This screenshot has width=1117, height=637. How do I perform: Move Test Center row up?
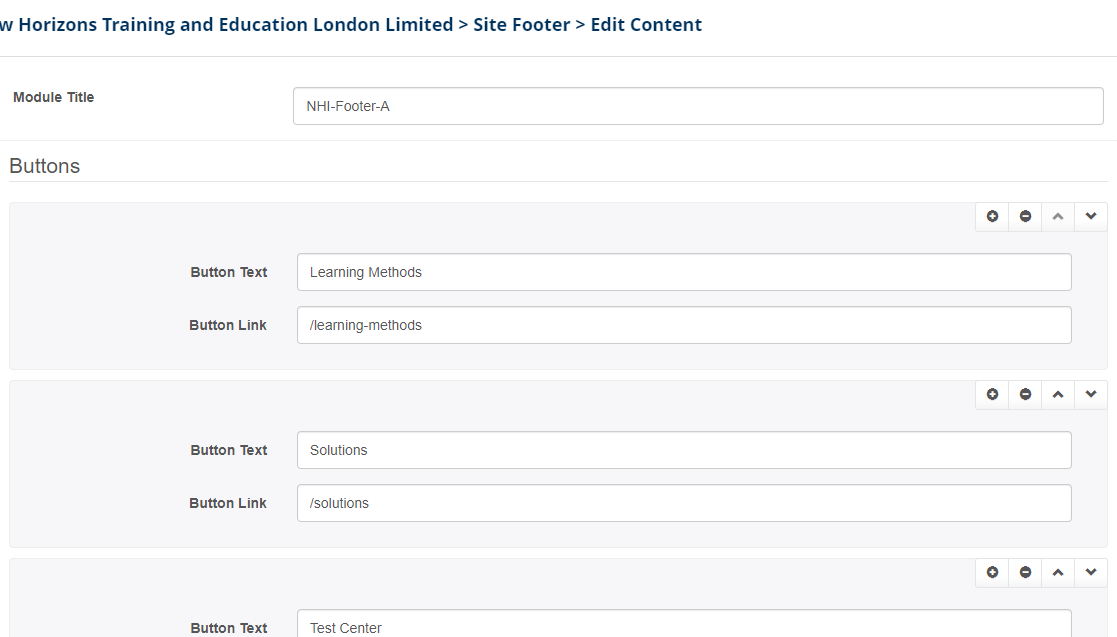(x=1058, y=573)
